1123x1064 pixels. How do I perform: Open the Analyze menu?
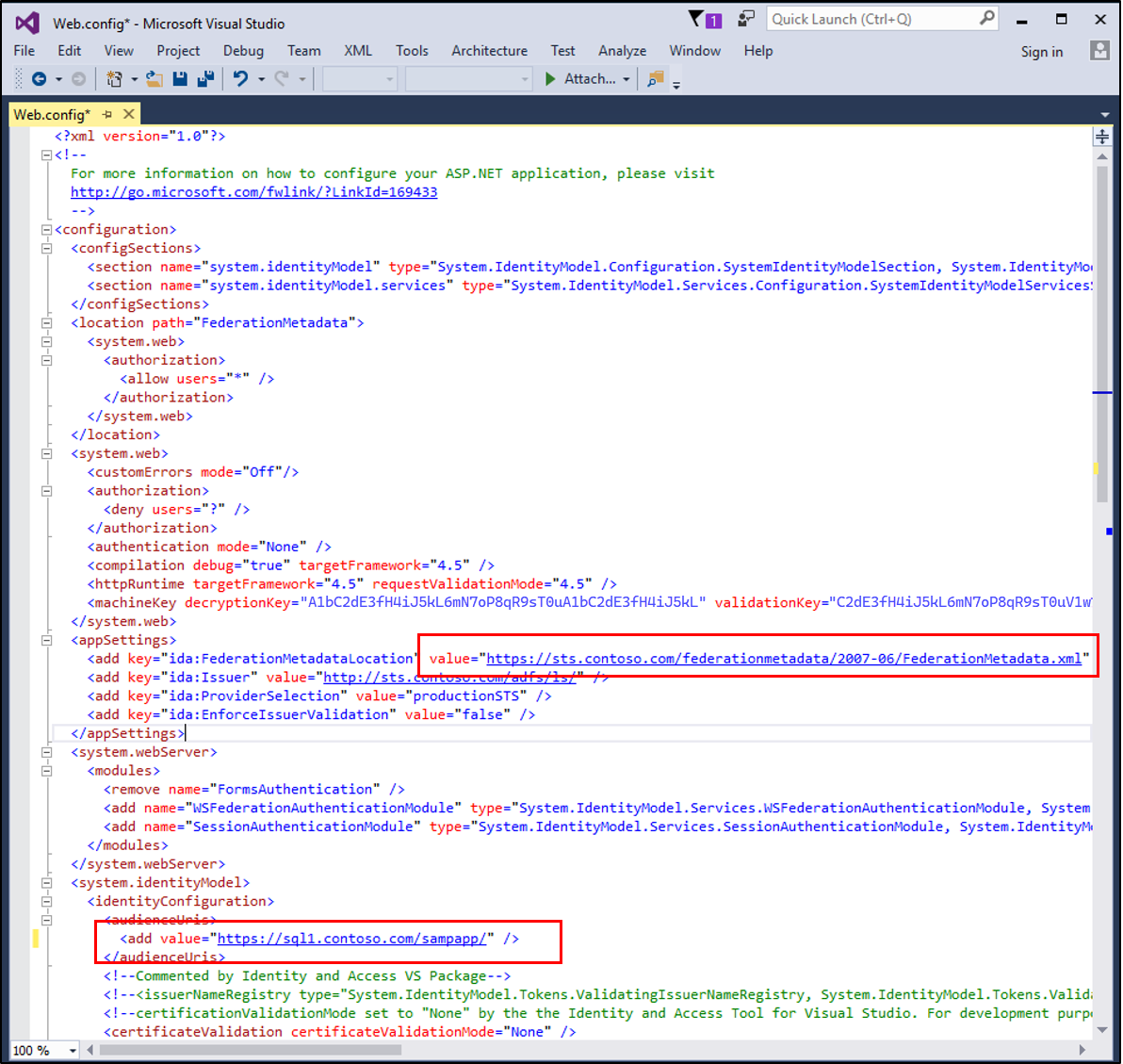click(x=623, y=51)
